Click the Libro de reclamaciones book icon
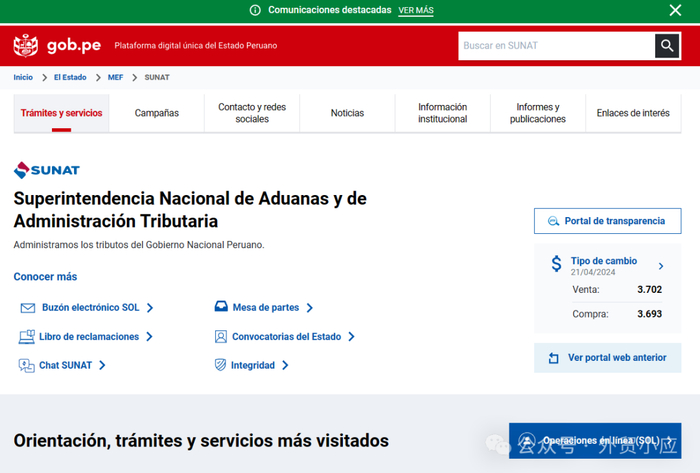This screenshot has height=473, width=700. coord(27,337)
